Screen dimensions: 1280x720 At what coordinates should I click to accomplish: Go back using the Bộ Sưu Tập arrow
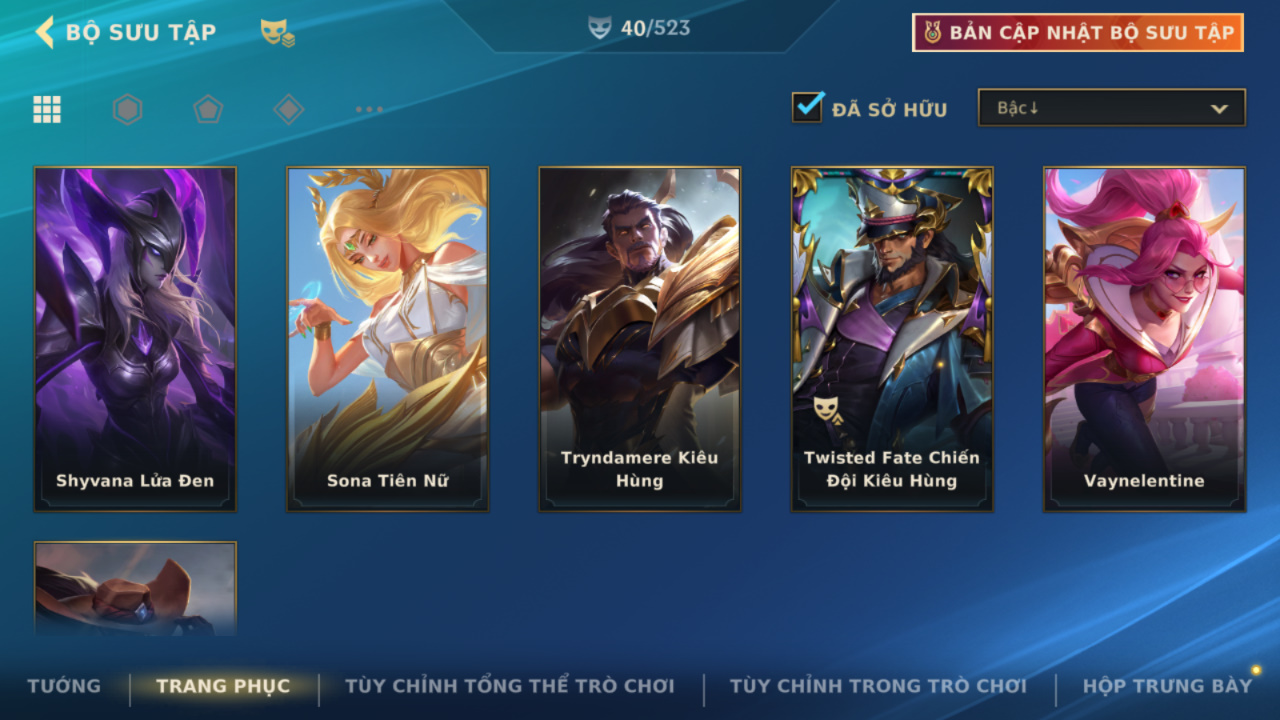(x=44, y=32)
